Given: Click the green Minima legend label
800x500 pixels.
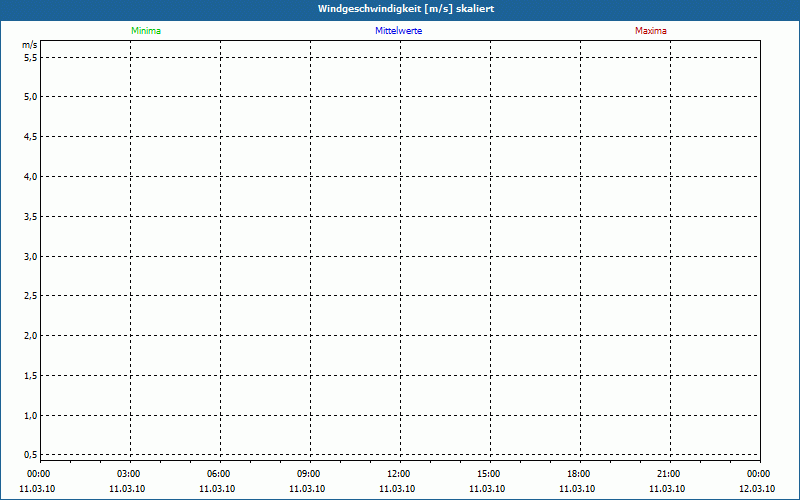Looking at the screenshot, I should pyautogui.click(x=146, y=31).
